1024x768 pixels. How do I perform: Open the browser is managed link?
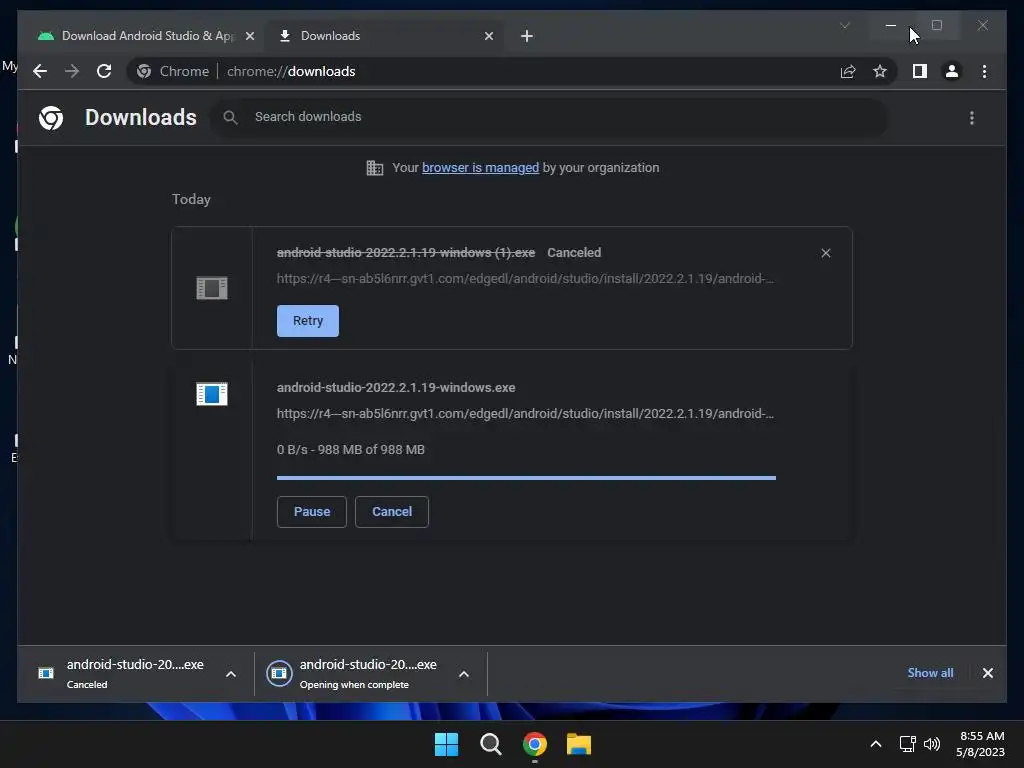tap(480, 167)
